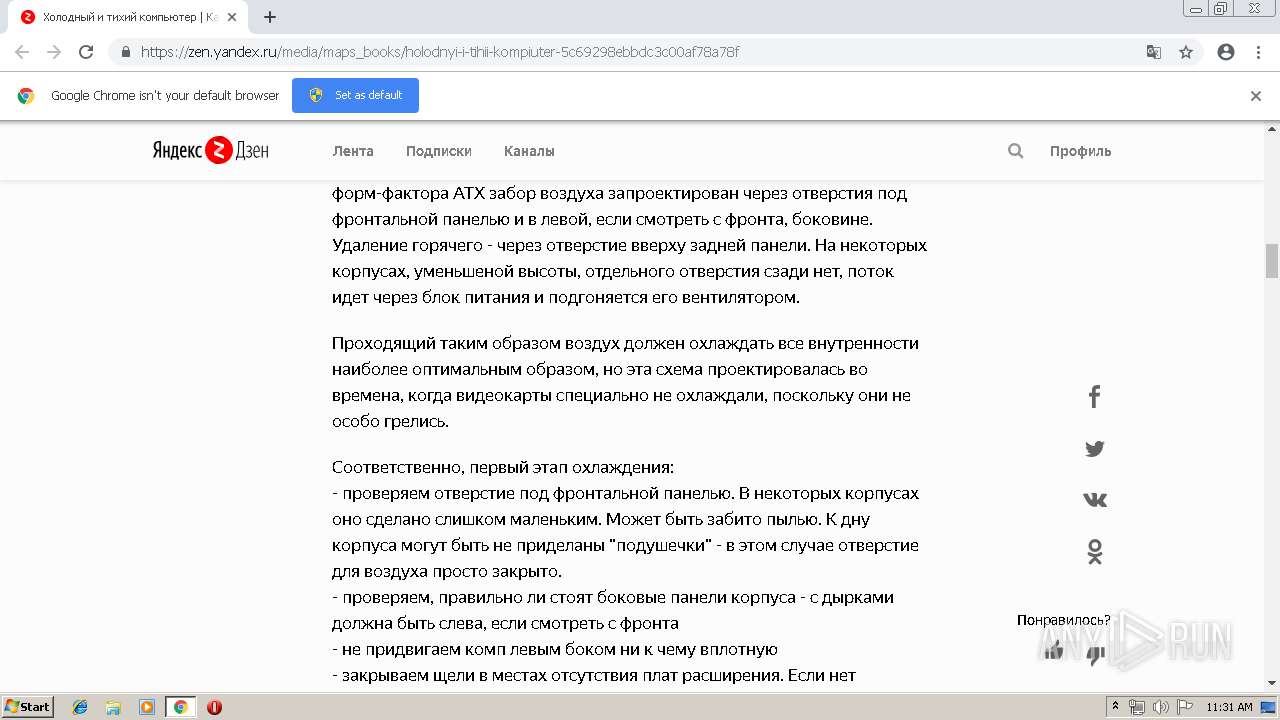Image resolution: width=1280 pixels, height=720 pixels.
Task: Share article on VK
Action: (1094, 500)
